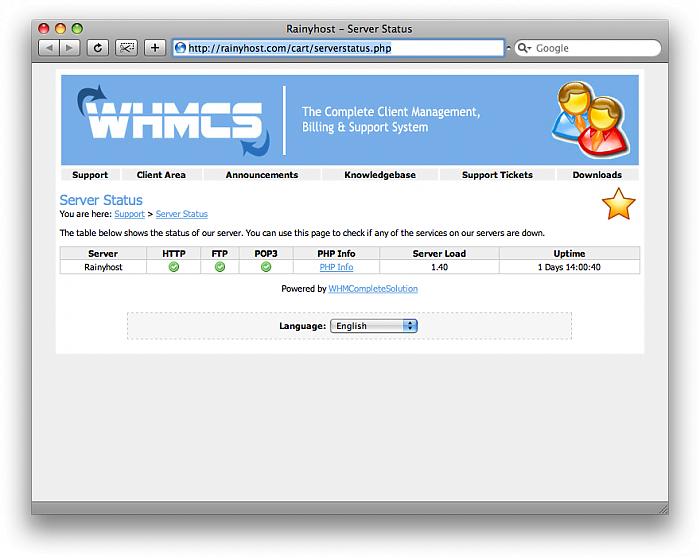Click the FTP column header
Screen dimensions: 700x558
coord(220,254)
